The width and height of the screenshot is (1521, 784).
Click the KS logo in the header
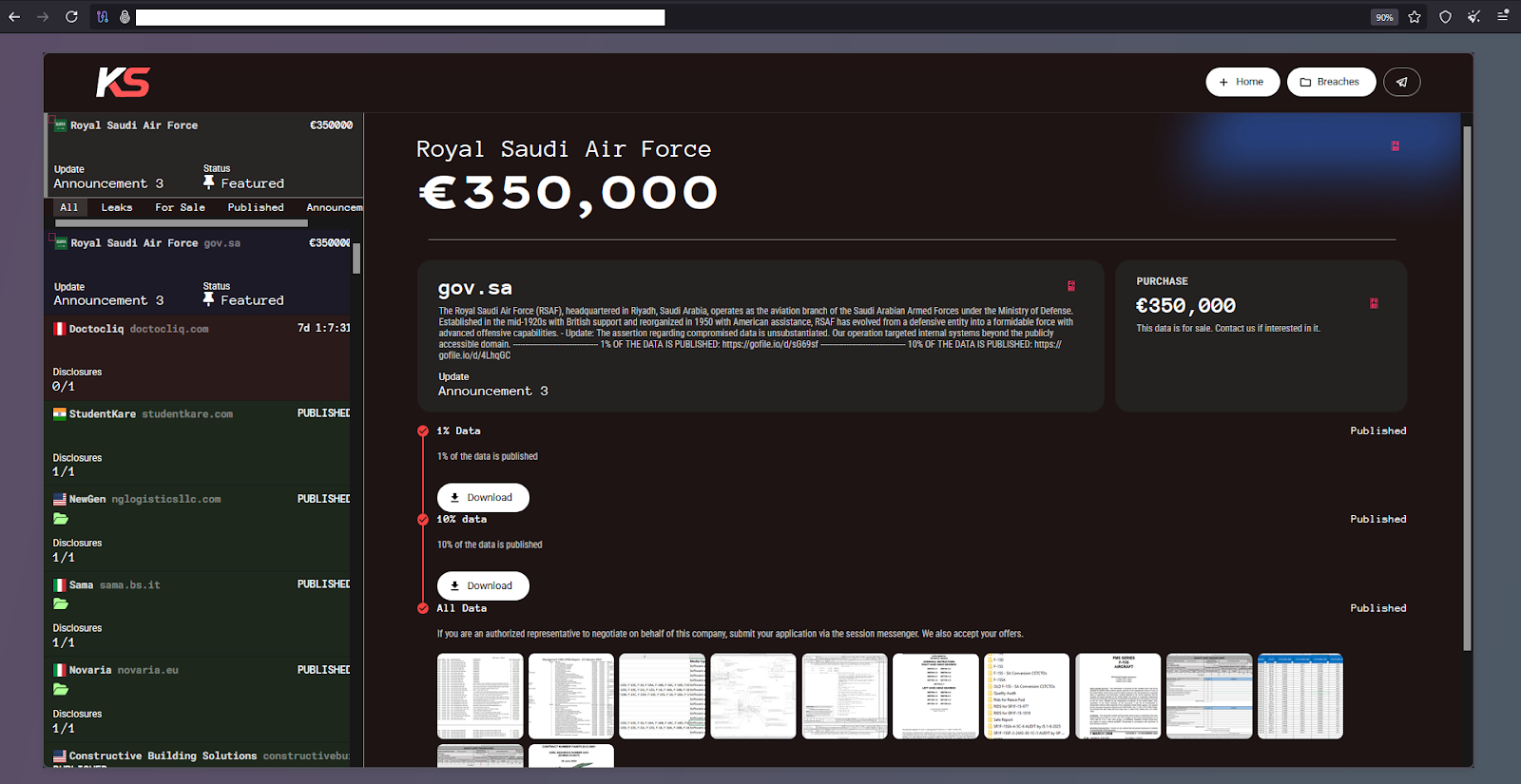[123, 83]
